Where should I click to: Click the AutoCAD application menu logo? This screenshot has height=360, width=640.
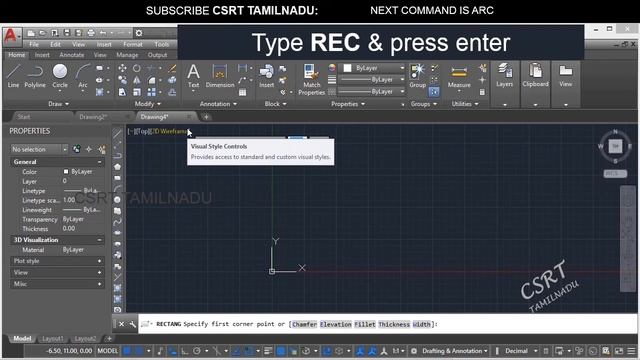[x=11, y=36]
